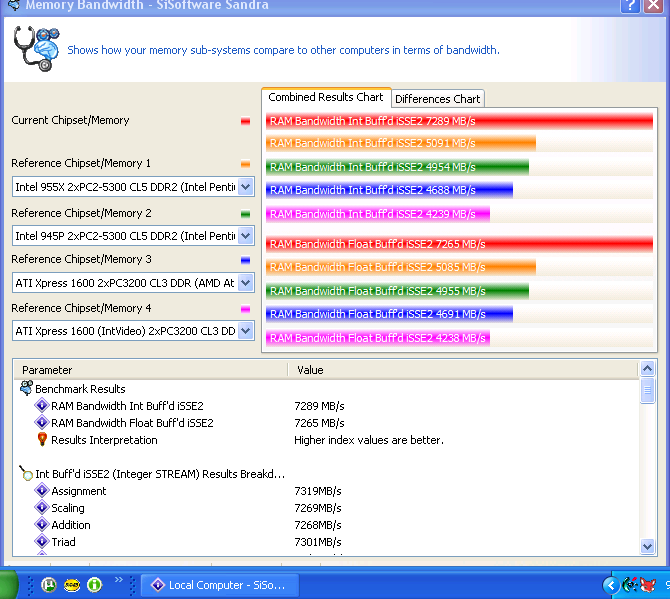Click the diamond icon beside RAM Bandwidth Int Buff'd iSSE2
Viewport: 670px width, 599px height.
coord(42,405)
